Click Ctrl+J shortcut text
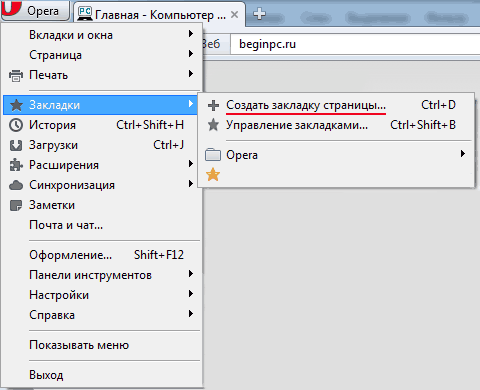The image size is (480, 390). coord(168,145)
